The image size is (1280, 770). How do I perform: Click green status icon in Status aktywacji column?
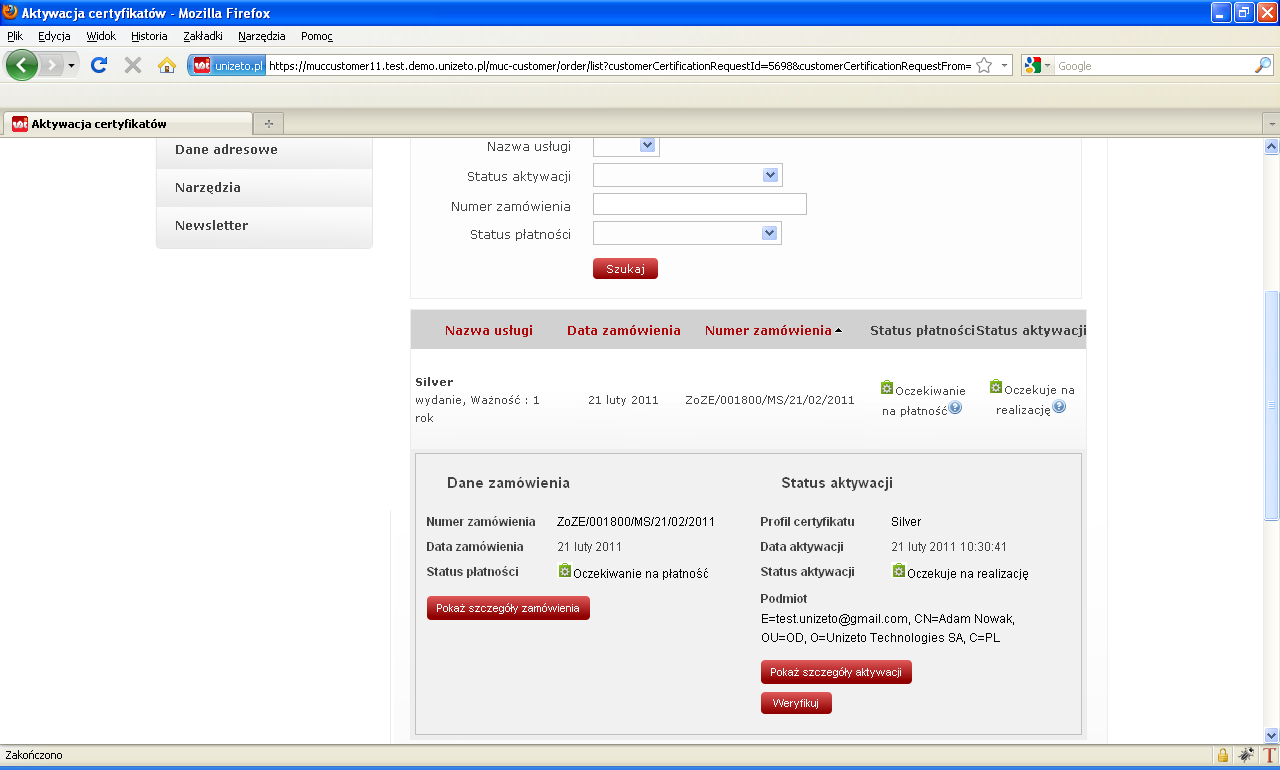(x=996, y=386)
